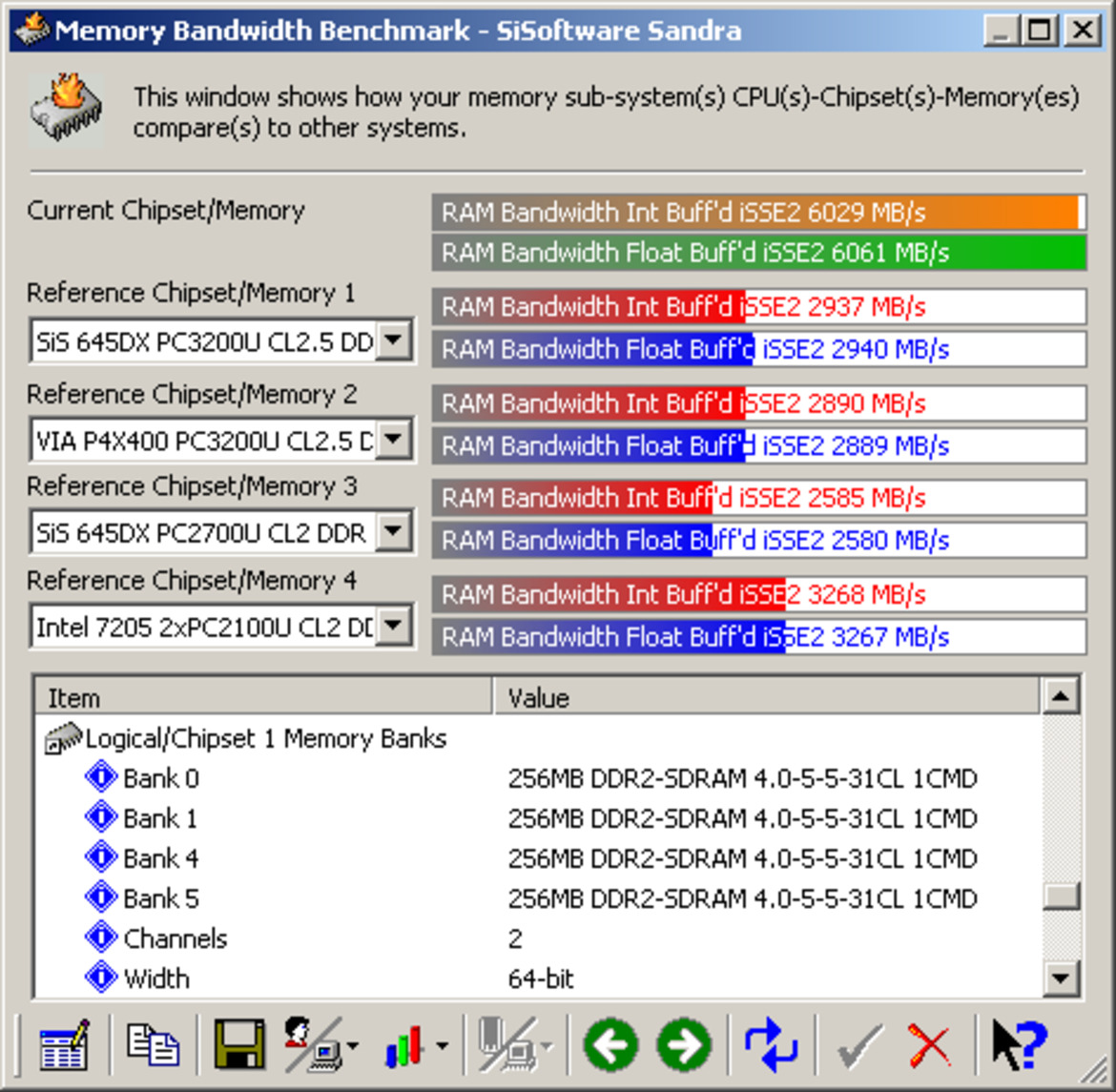Open the Reference Chipset/Memory 4 dropdown
The width and height of the screenshot is (1116, 1092).
point(394,626)
